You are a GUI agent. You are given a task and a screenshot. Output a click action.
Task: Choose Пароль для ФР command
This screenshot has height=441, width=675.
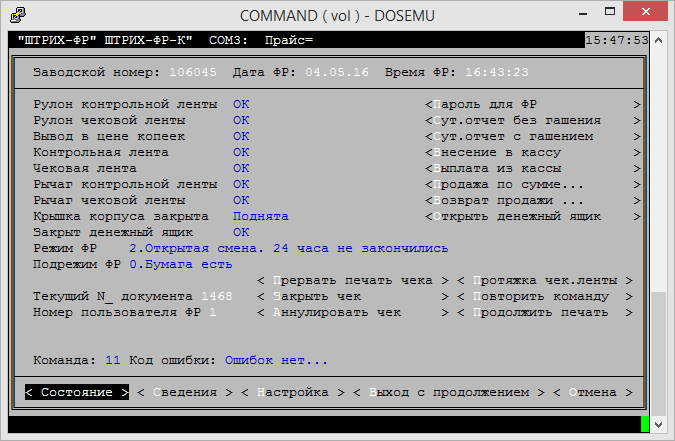coord(532,104)
